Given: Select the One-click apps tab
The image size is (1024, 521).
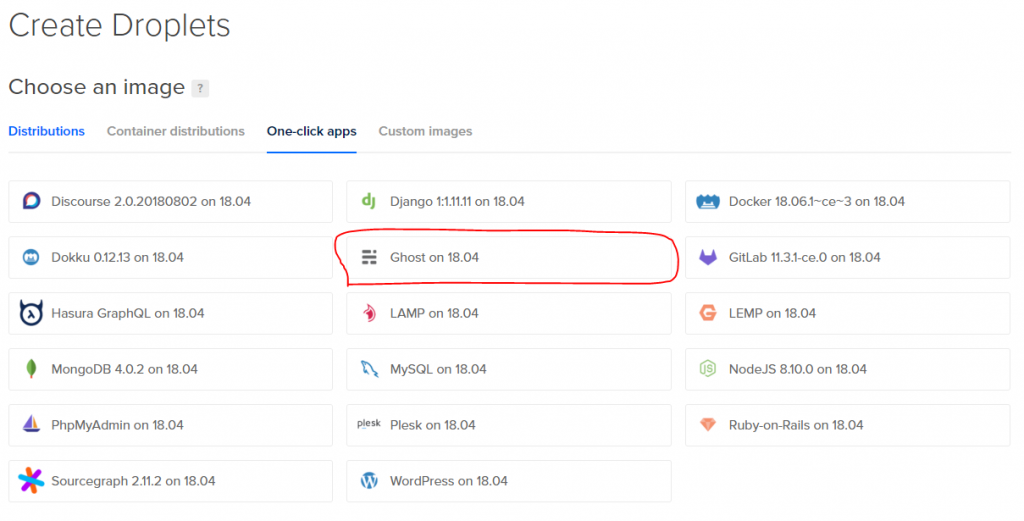Looking at the screenshot, I should (x=311, y=131).
